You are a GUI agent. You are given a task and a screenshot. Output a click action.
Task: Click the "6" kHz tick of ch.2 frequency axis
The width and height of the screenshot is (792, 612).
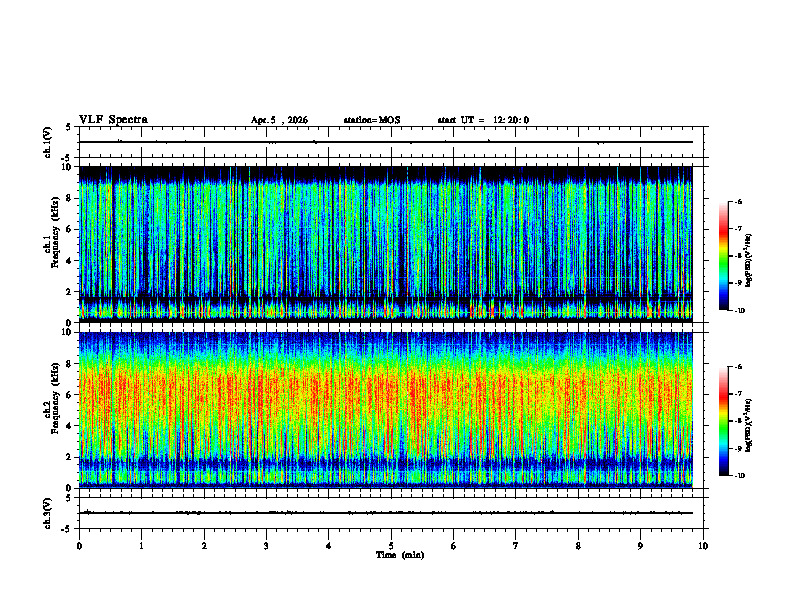point(70,395)
